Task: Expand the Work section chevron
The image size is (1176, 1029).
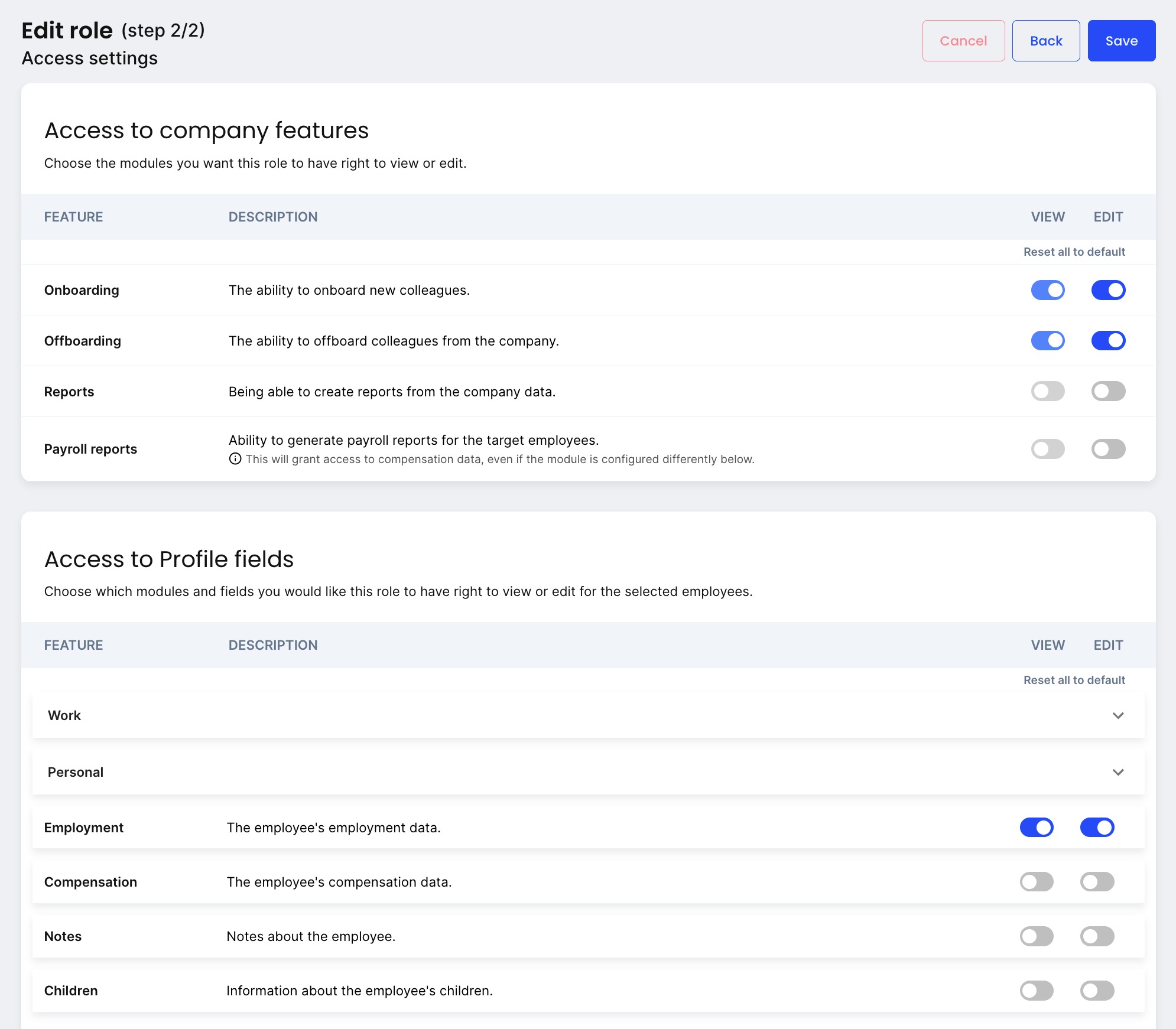Action: [x=1117, y=715]
